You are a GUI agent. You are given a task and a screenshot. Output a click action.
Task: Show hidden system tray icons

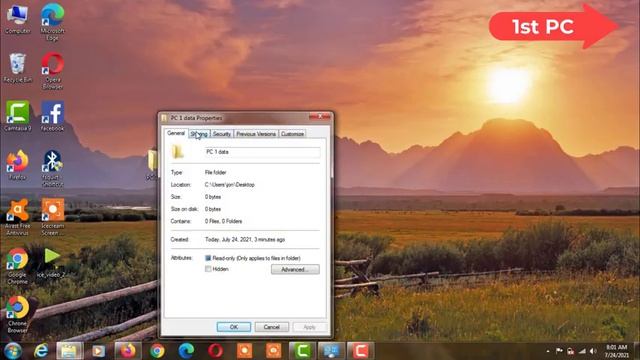548,351
